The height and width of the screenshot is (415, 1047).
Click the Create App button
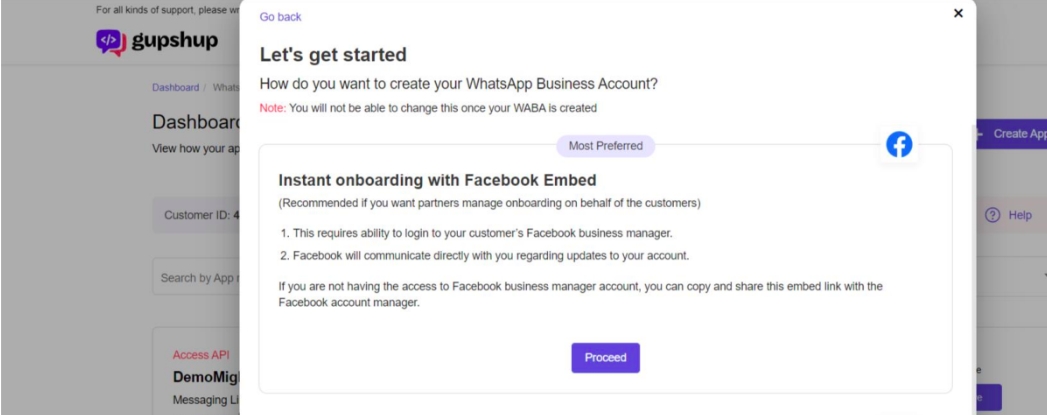coord(1012,134)
